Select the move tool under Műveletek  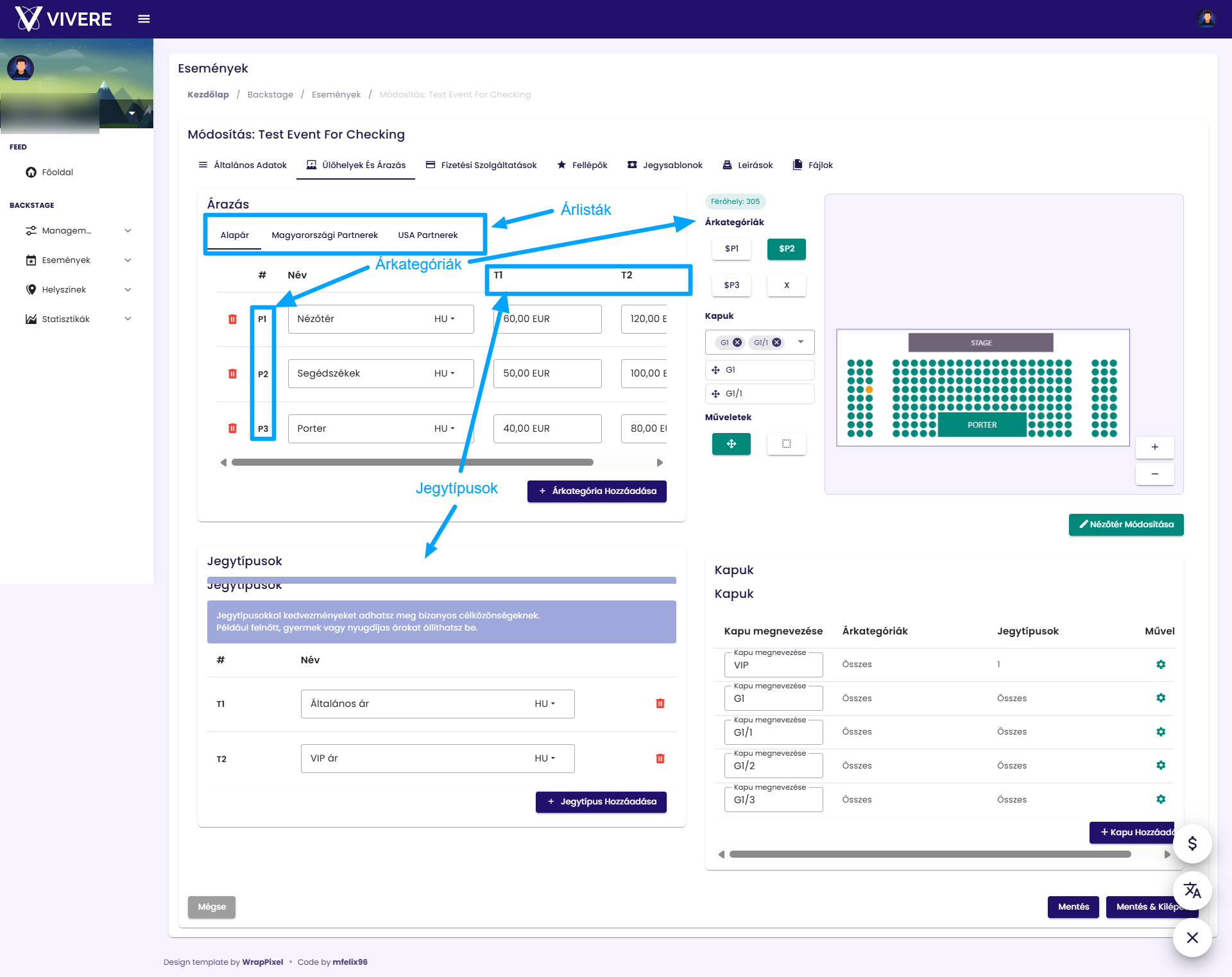(x=732, y=444)
